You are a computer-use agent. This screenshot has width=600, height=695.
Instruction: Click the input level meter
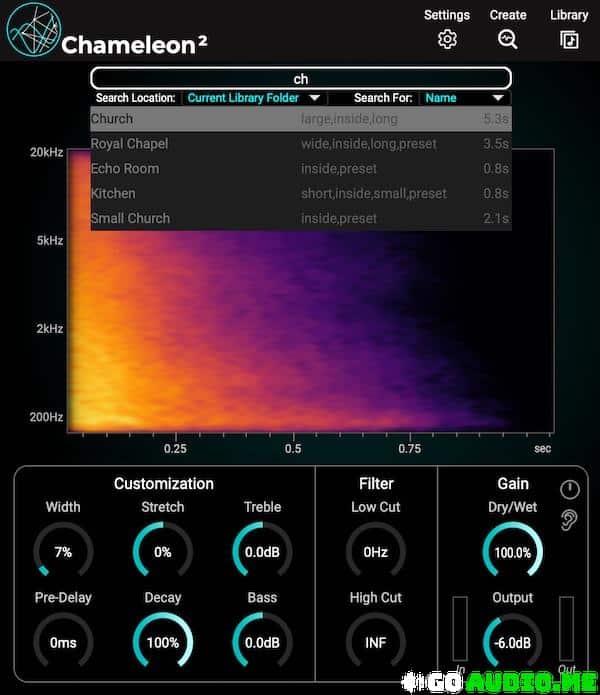[x=460, y=629]
